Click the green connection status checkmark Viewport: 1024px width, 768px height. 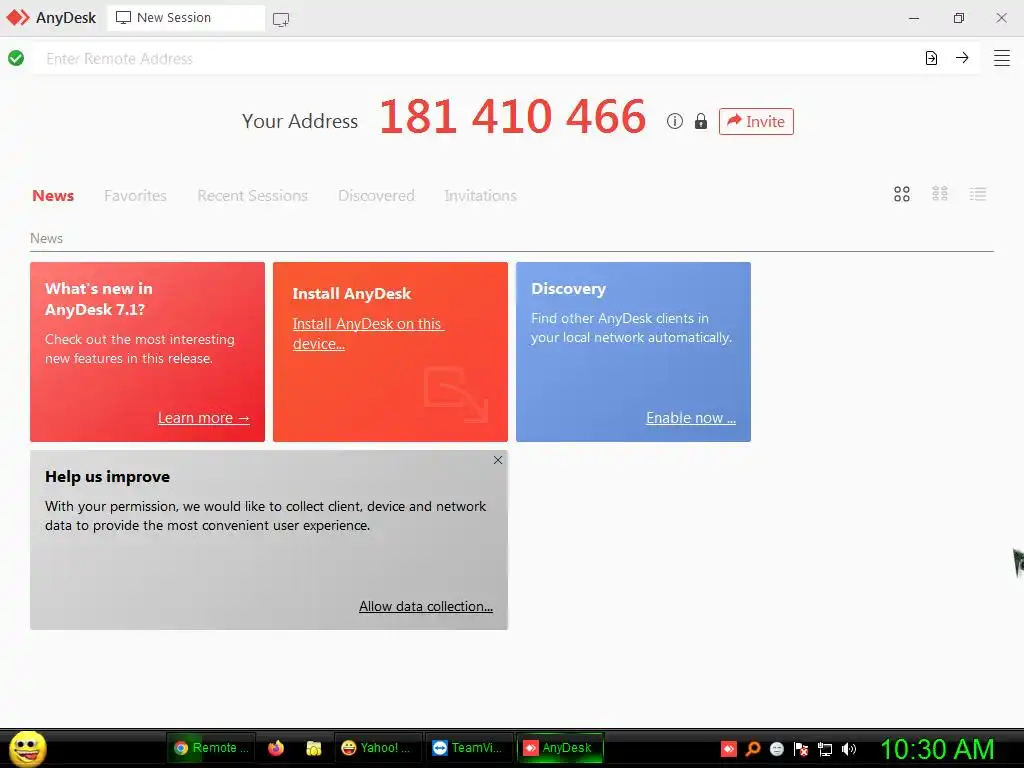click(16, 58)
